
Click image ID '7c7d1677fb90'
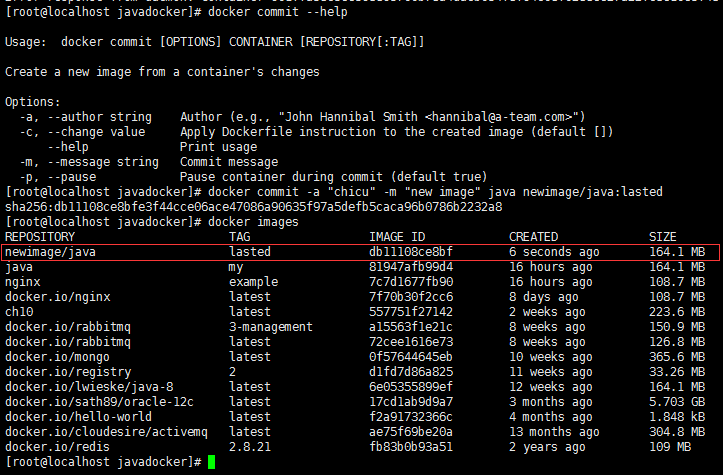pos(411,282)
